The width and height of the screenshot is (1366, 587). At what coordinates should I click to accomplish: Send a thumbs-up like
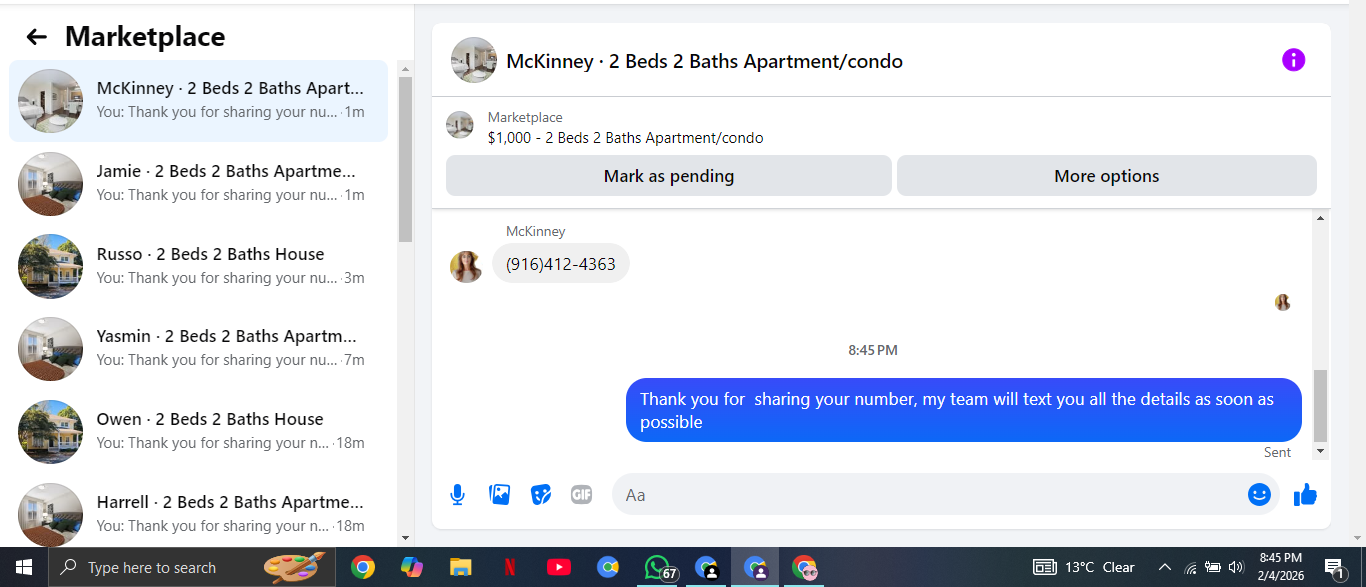[x=1305, y=494]
